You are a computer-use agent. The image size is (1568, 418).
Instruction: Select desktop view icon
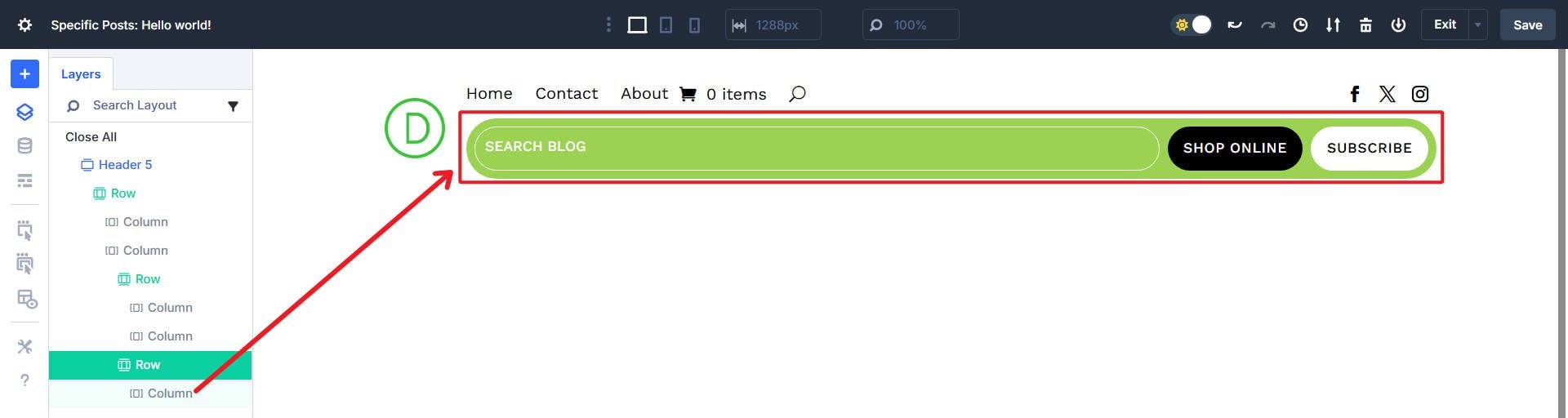[637, 25]
